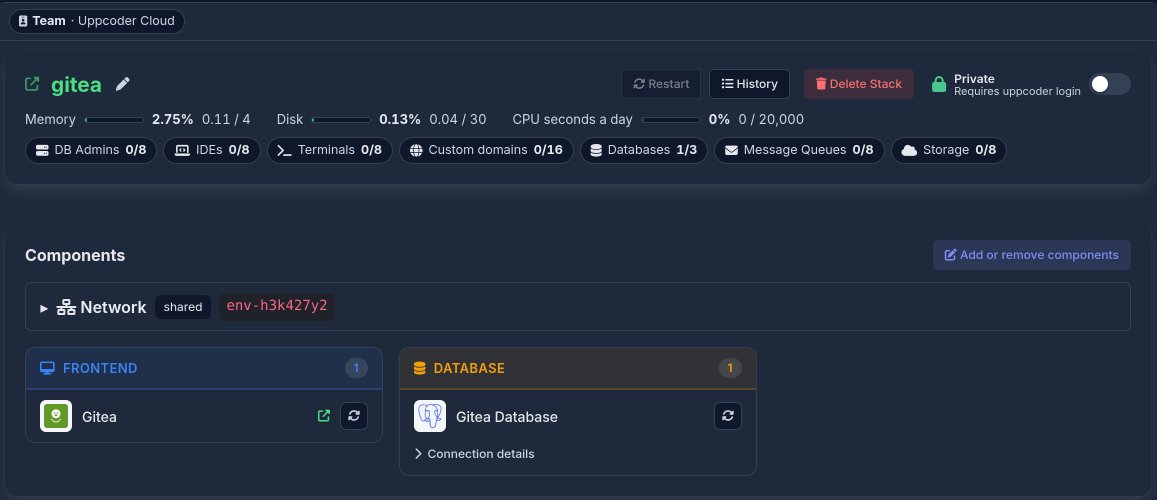1157x500 pixels.
Task: Click the shared network badge
Action: coord(183,308)
